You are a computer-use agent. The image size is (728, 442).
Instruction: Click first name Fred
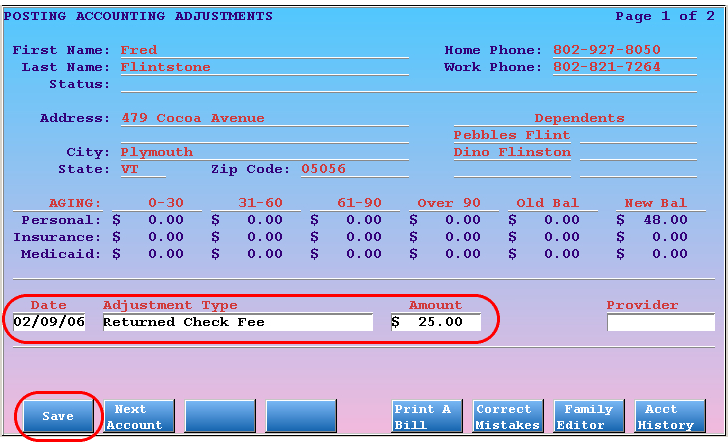pos(139,50)
